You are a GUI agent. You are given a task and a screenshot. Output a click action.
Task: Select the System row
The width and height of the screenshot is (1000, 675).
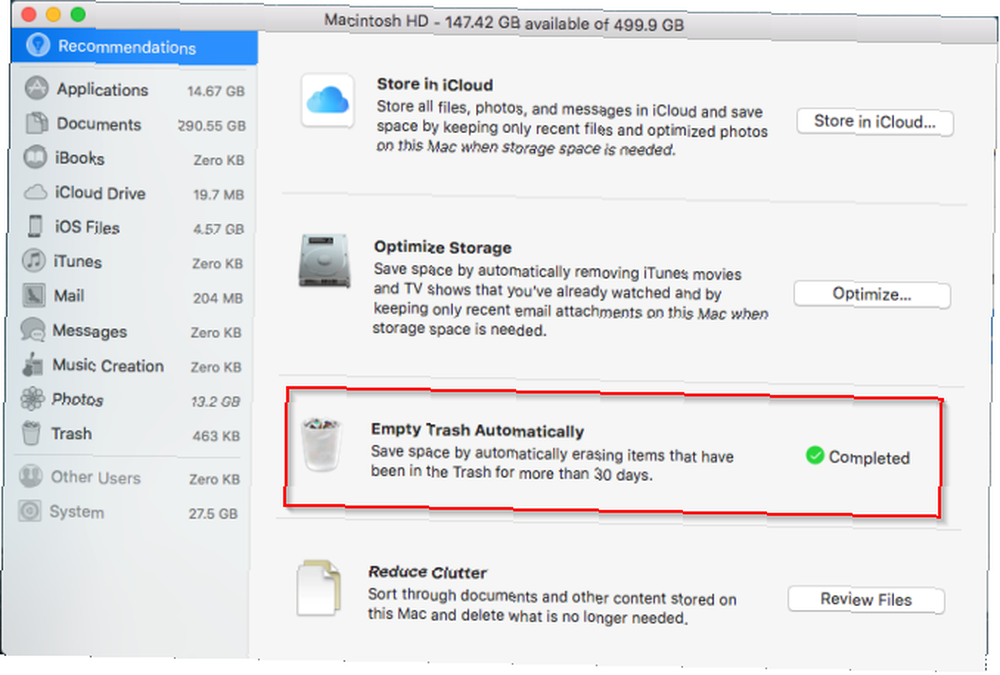[x=129, y=512]
